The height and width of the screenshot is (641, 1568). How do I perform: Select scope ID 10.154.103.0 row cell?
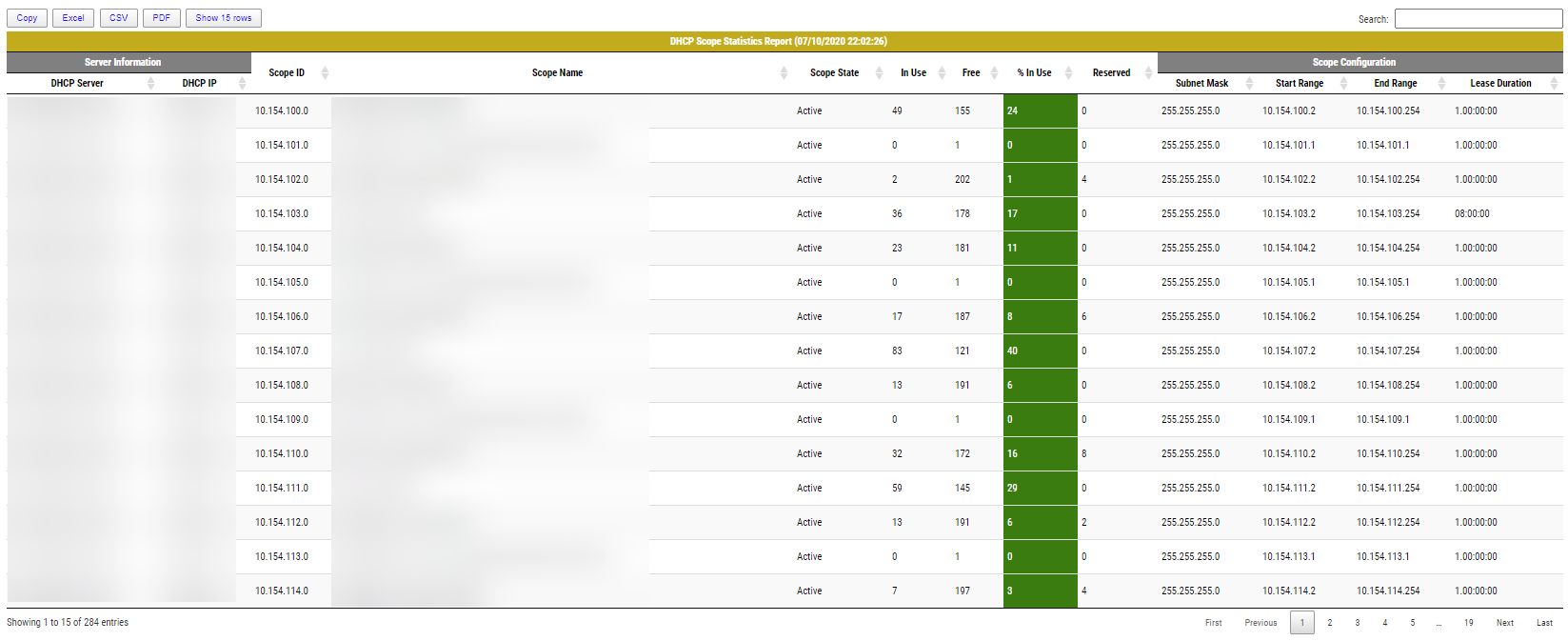click(282, 214)
